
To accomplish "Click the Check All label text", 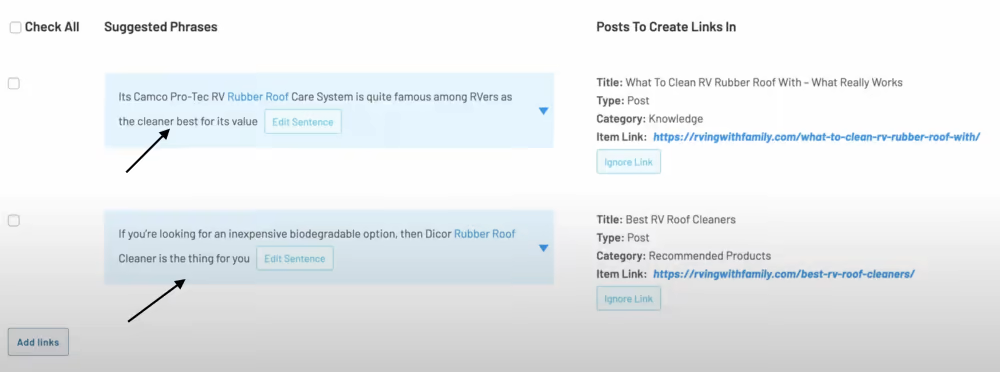I will point(52,27).
